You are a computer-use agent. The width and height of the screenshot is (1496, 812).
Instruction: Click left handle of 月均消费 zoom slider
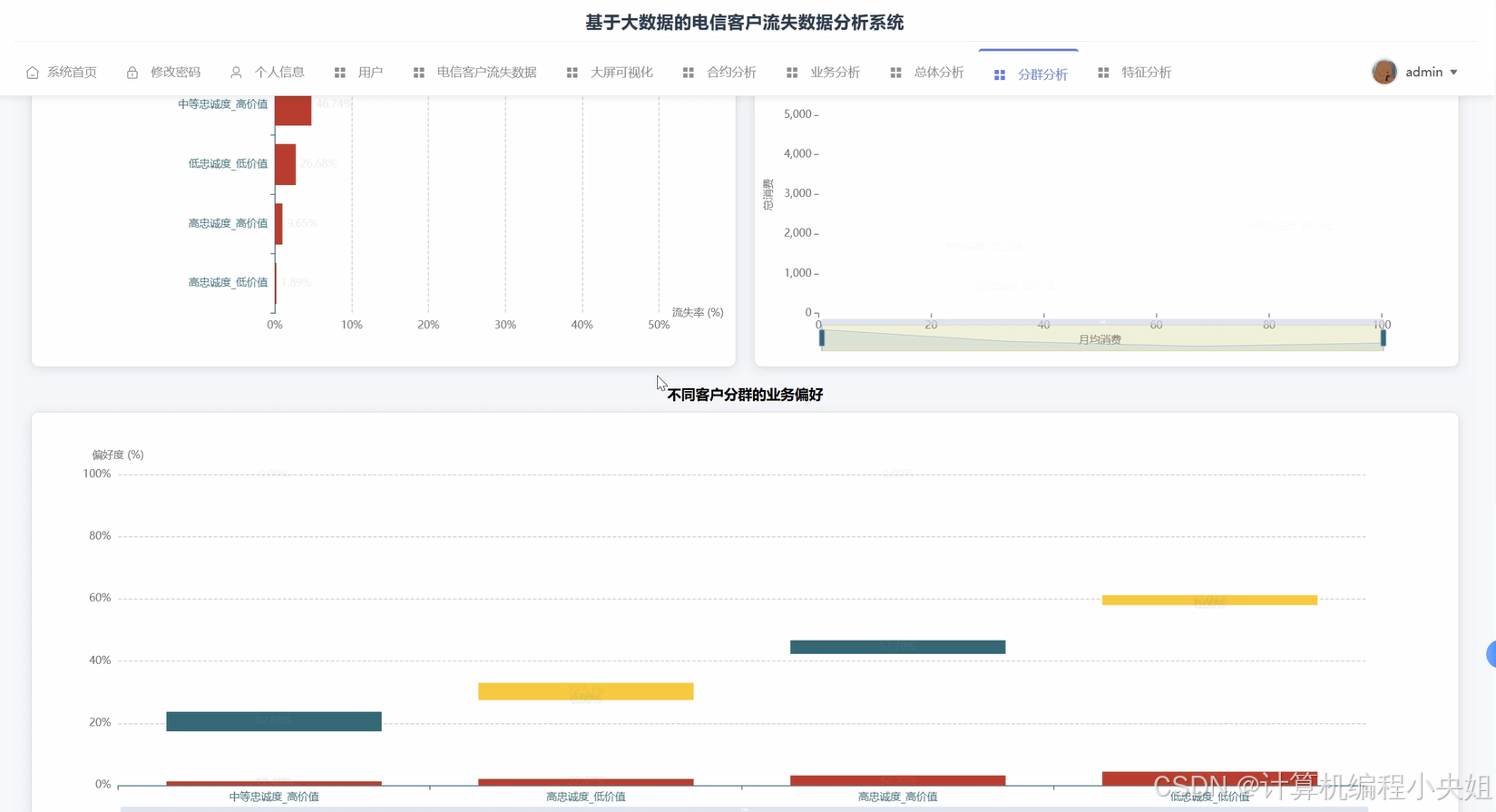tap(822, 338)
